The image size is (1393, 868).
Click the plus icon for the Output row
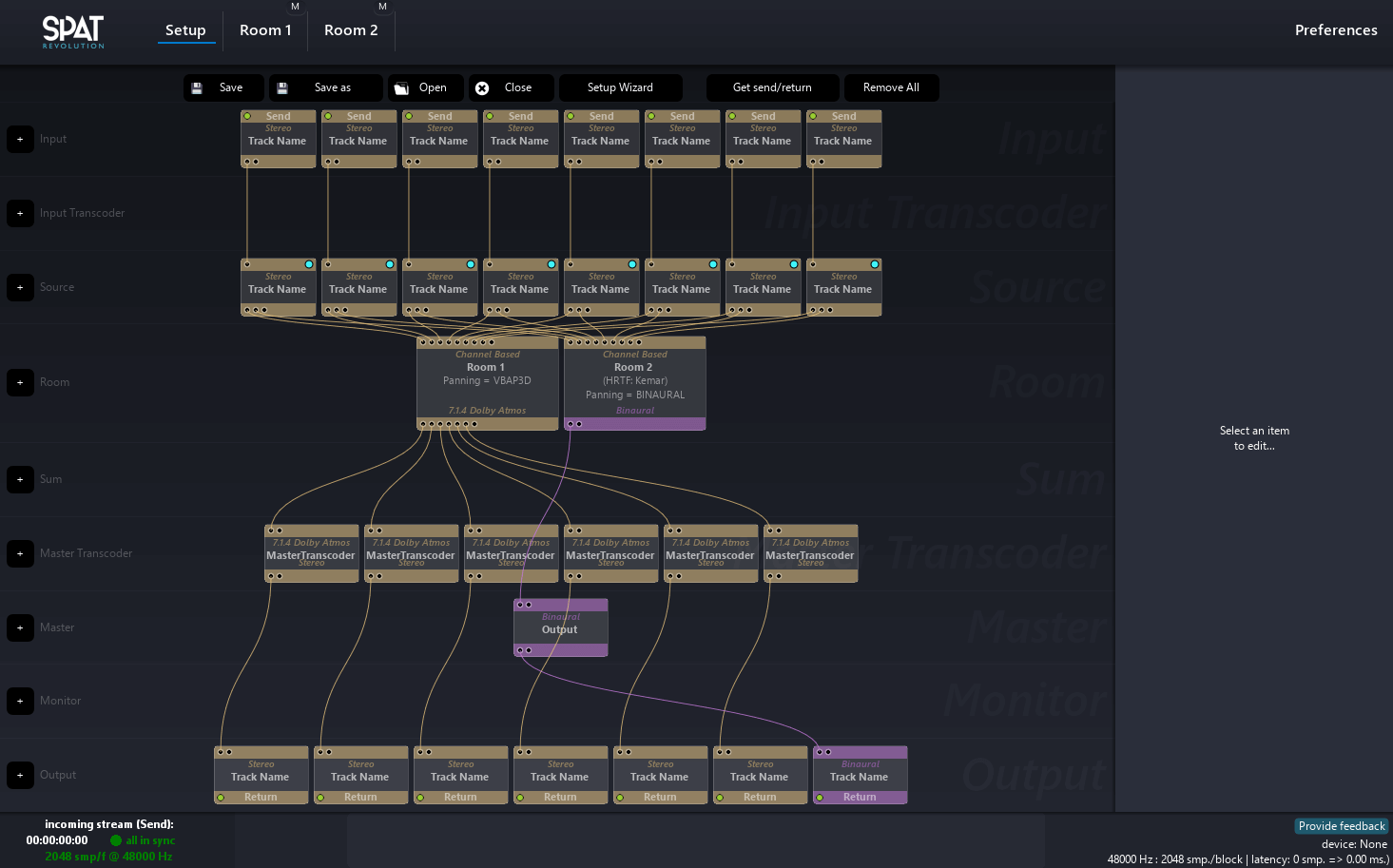click(x=20, y=775)
